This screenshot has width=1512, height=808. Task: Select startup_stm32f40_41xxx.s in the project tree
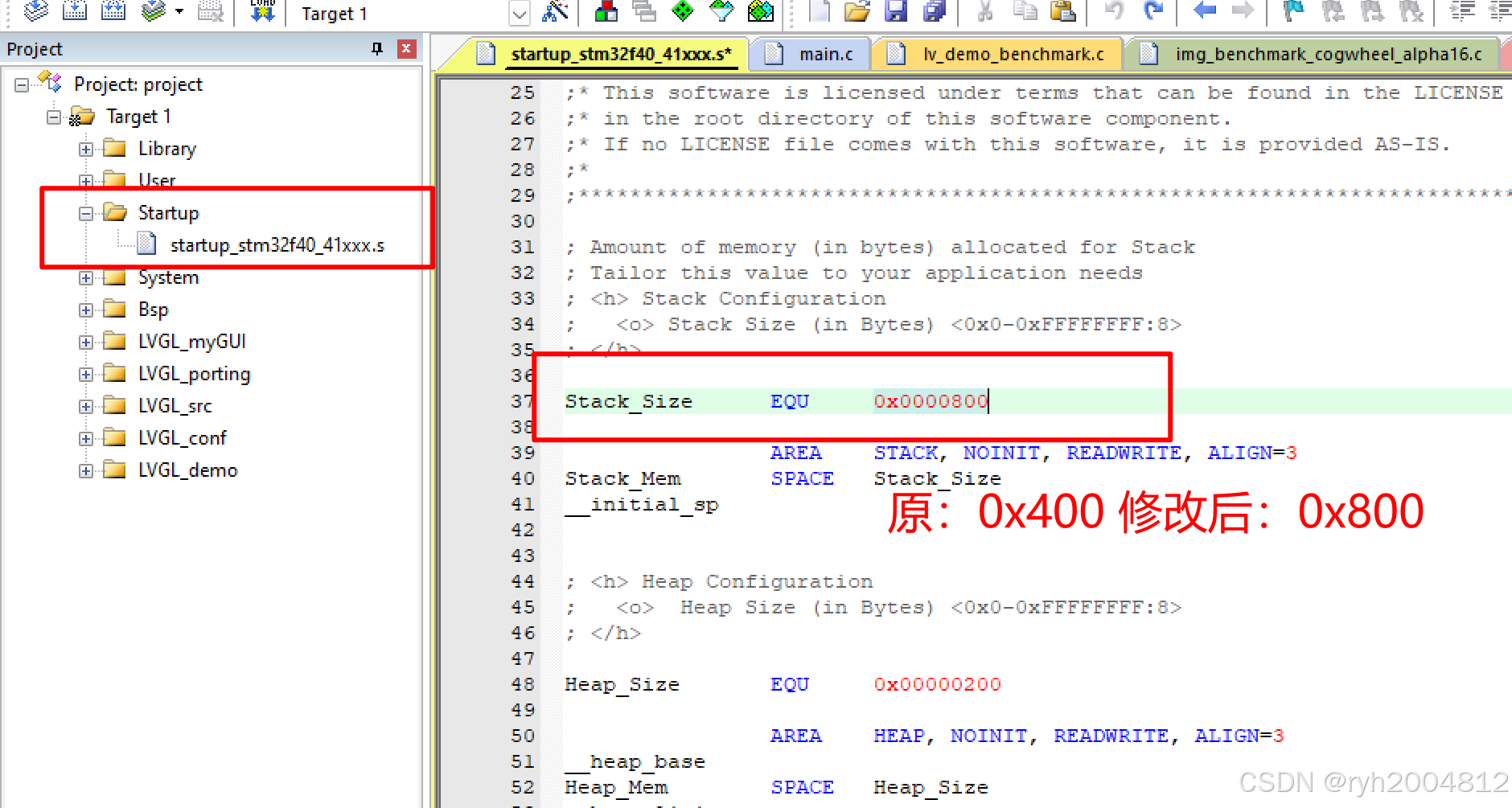(x=277, y=244)
